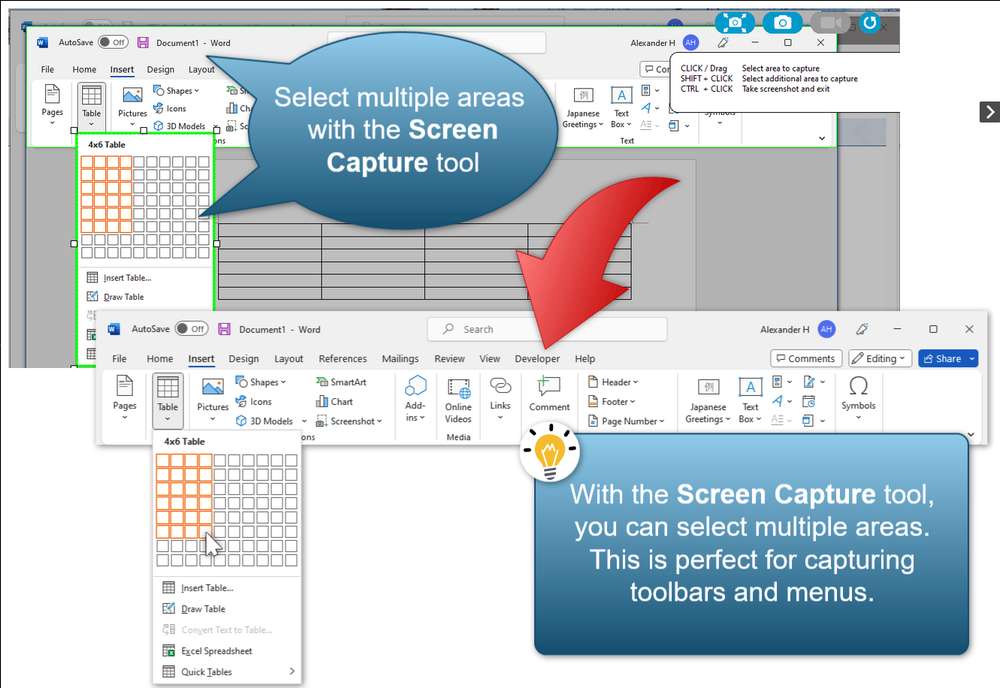Expand the dark side panel chevron arrow

pyautogui.click(x=989, y=112)
